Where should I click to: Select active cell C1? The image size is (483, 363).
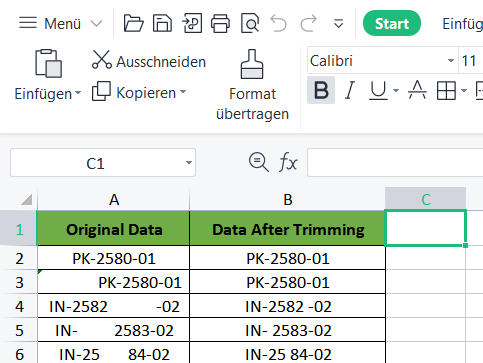pyautogui.click(x=425, y=228)
